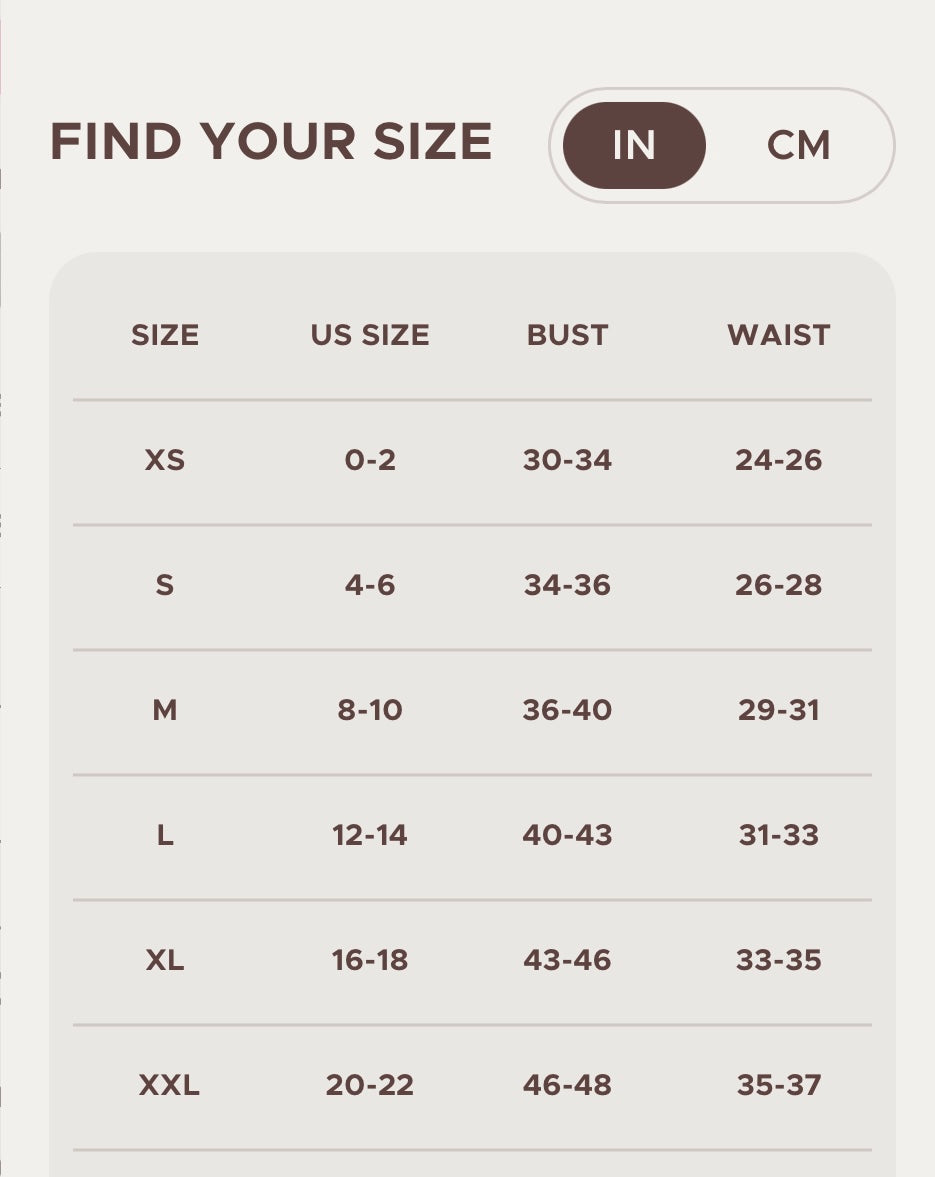Click the FIND YOUR SIZE heading

click(x=271, y=141)
